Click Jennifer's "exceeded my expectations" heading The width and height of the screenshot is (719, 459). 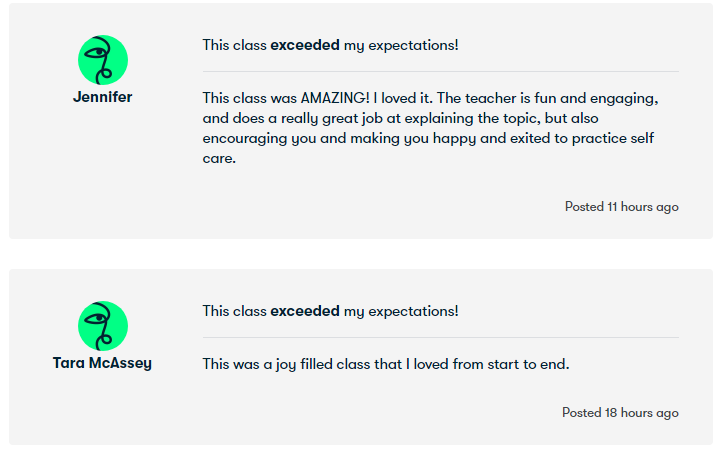(330, 45)
